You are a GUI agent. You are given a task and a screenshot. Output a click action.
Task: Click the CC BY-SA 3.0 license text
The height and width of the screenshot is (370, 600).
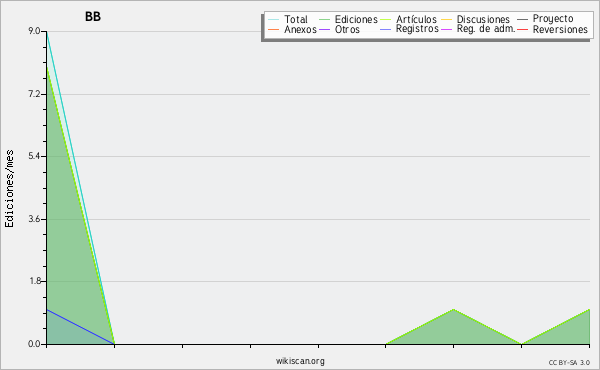click(569, 362)
